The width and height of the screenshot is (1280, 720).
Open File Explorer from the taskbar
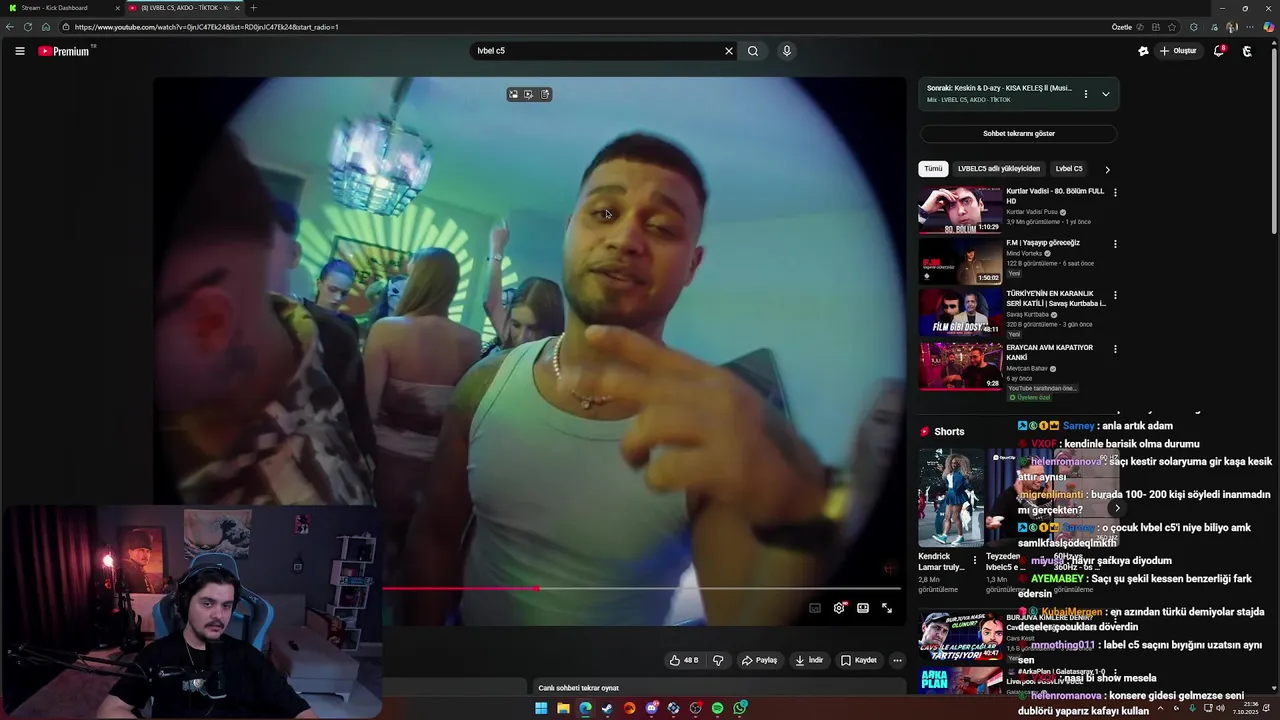coord(563,708)
